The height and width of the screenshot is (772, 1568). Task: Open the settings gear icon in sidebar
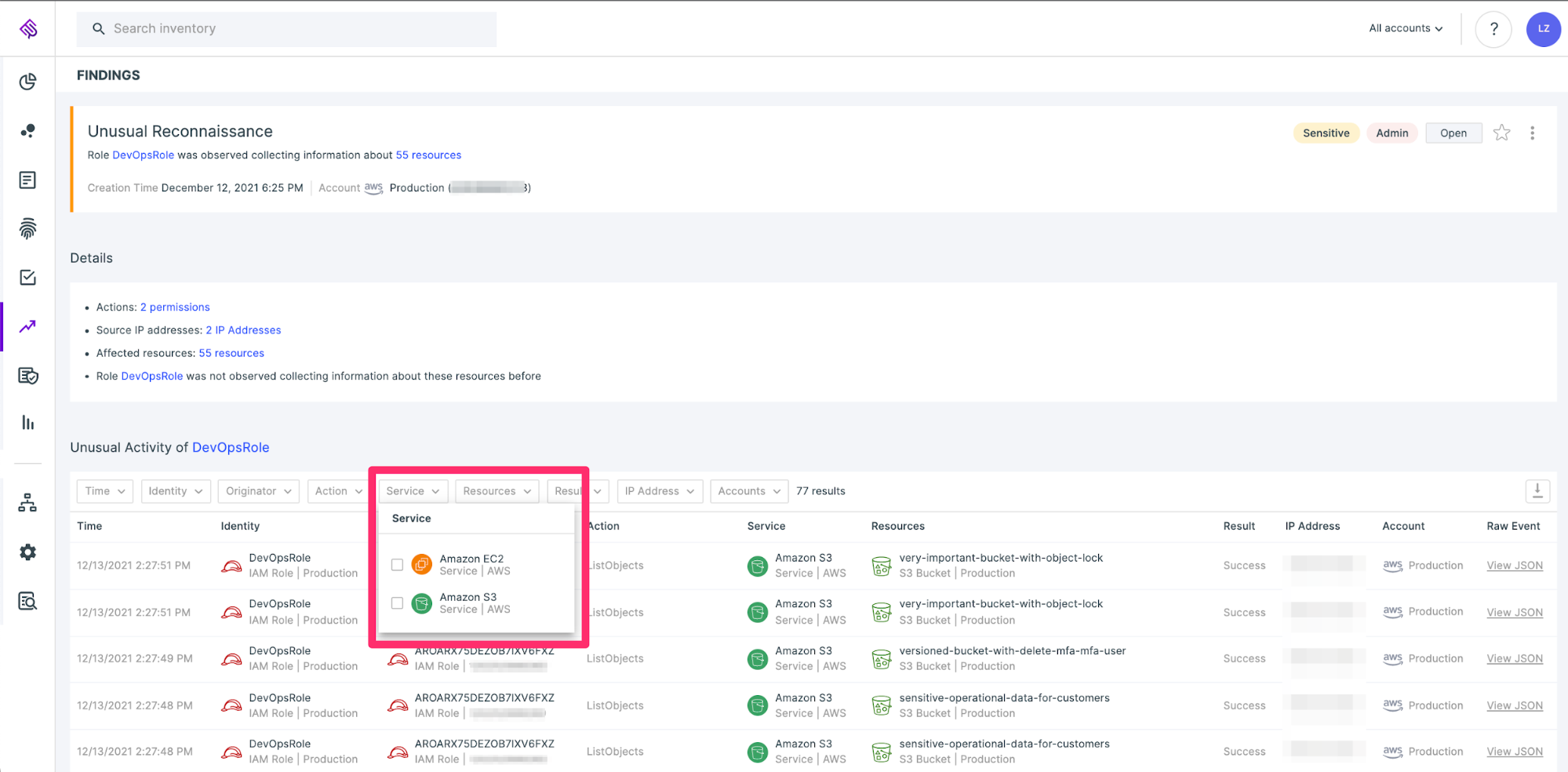tap(27, 552)
